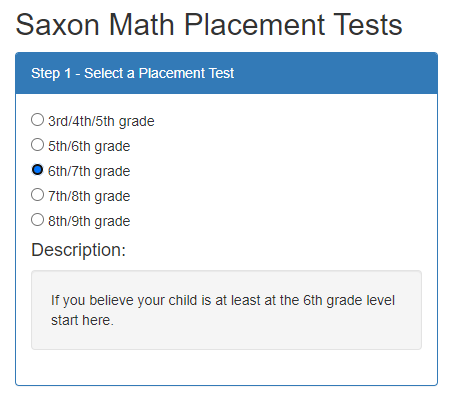Select the 3rd/4th/5th grade radio button

(37, 120)
